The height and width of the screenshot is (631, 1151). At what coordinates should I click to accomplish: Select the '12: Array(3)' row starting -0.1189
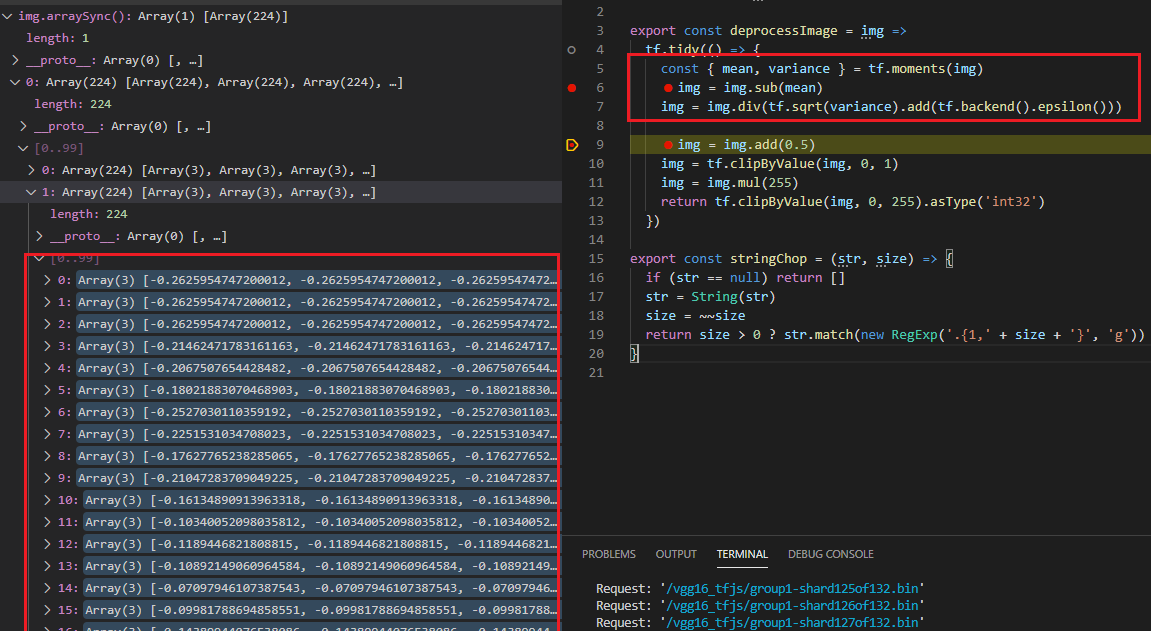click(x=281, y=544)
